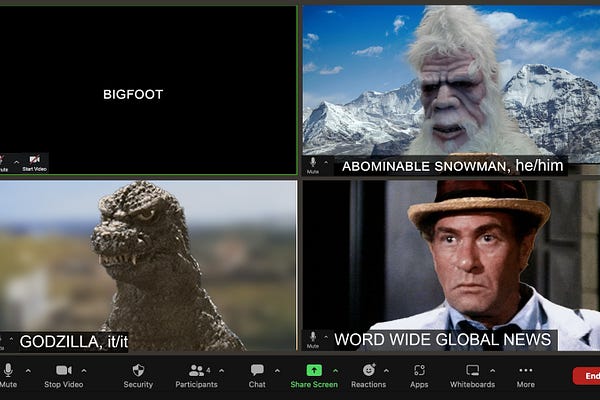The image size is (600, 400).
Task: Start Share Screen with green arrow icon
Action: click(314, 376)
